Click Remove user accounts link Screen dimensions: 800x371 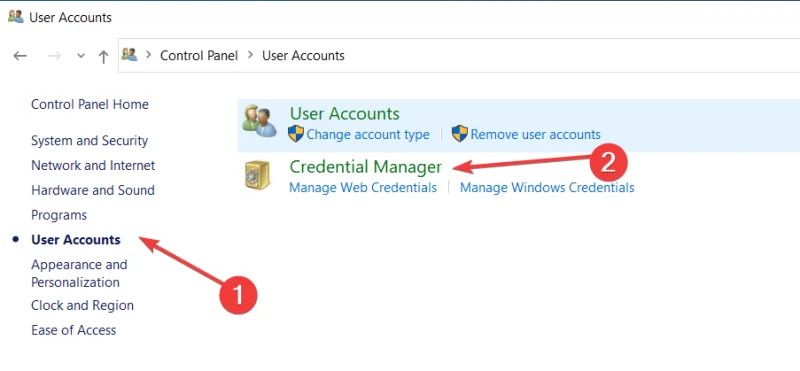coord(535,135)
